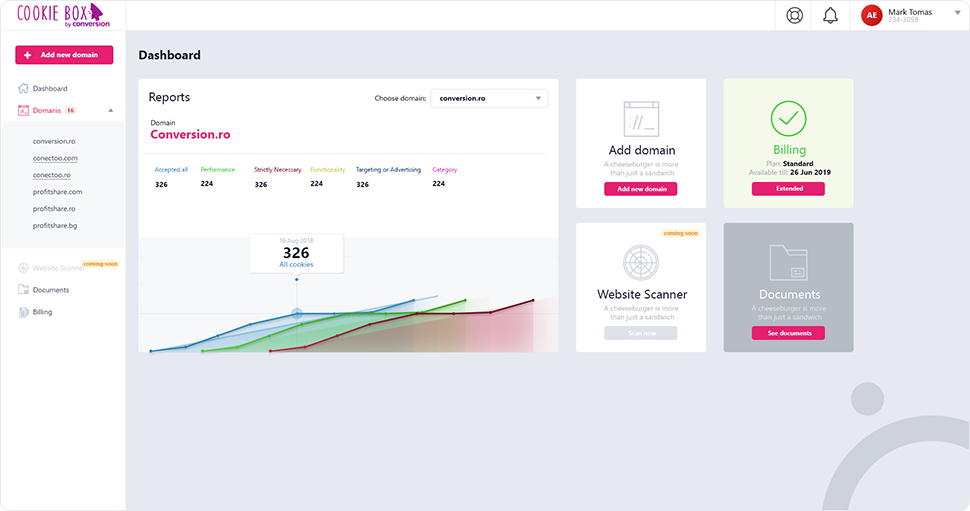970x511 pixels.
Task: Click the last point of the red chart line
Action: coord(533,301)
